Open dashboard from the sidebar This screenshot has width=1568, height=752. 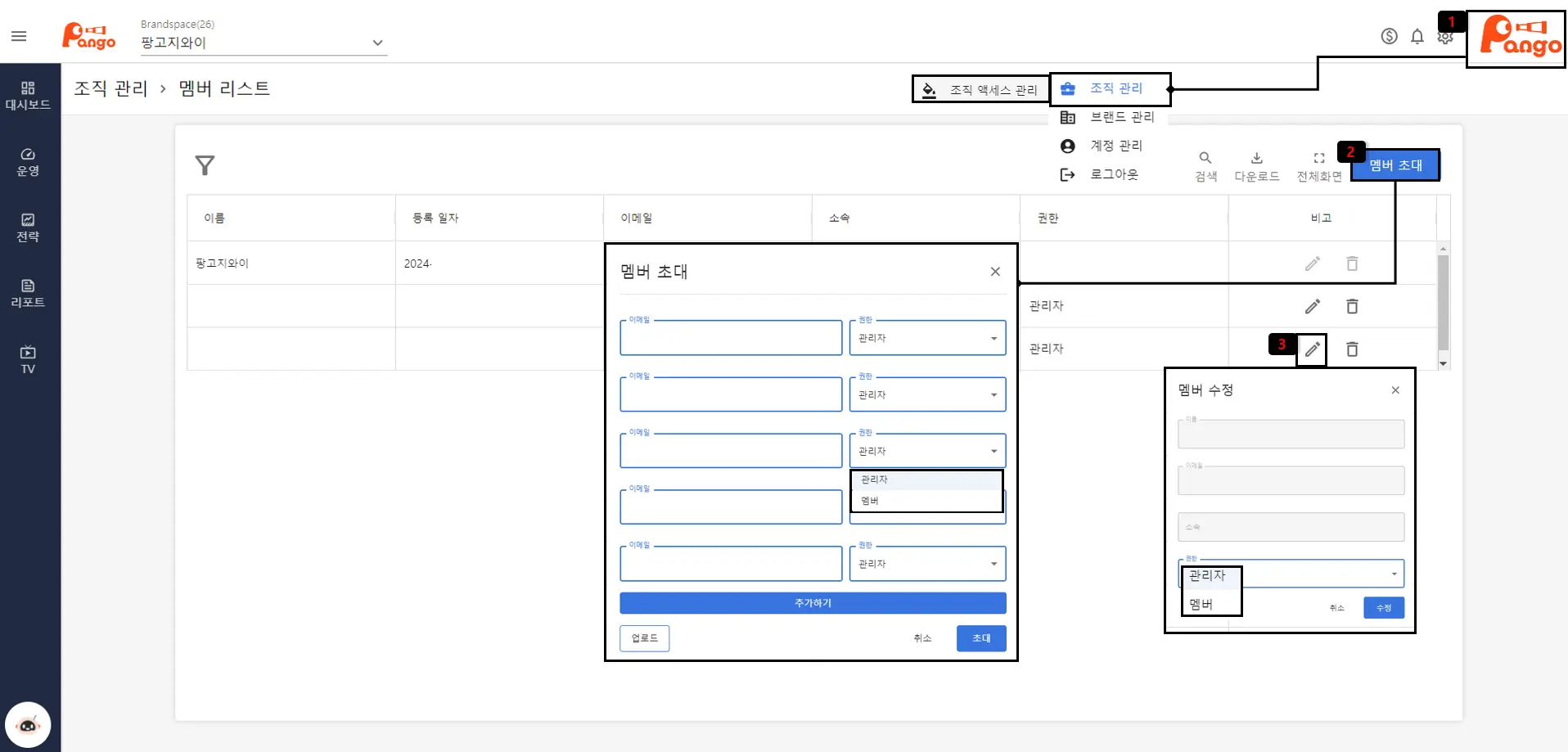point(28,96)
